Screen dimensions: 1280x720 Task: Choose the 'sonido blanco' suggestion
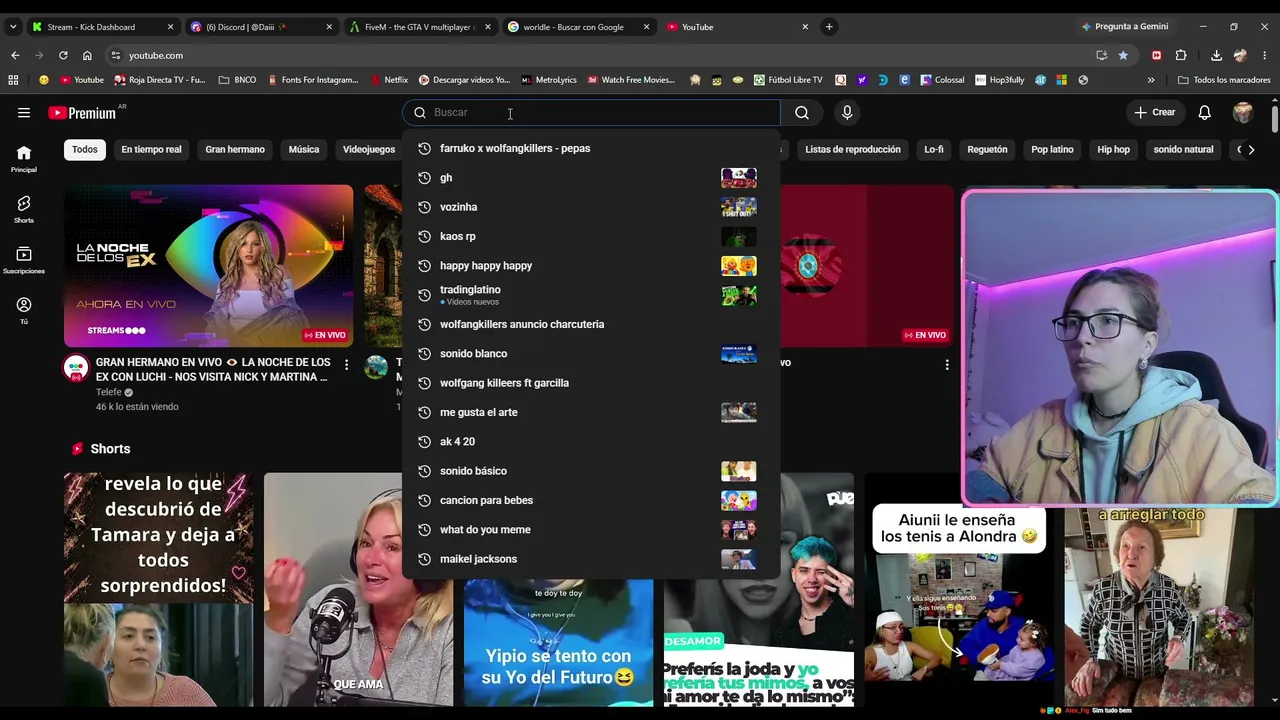591,354
